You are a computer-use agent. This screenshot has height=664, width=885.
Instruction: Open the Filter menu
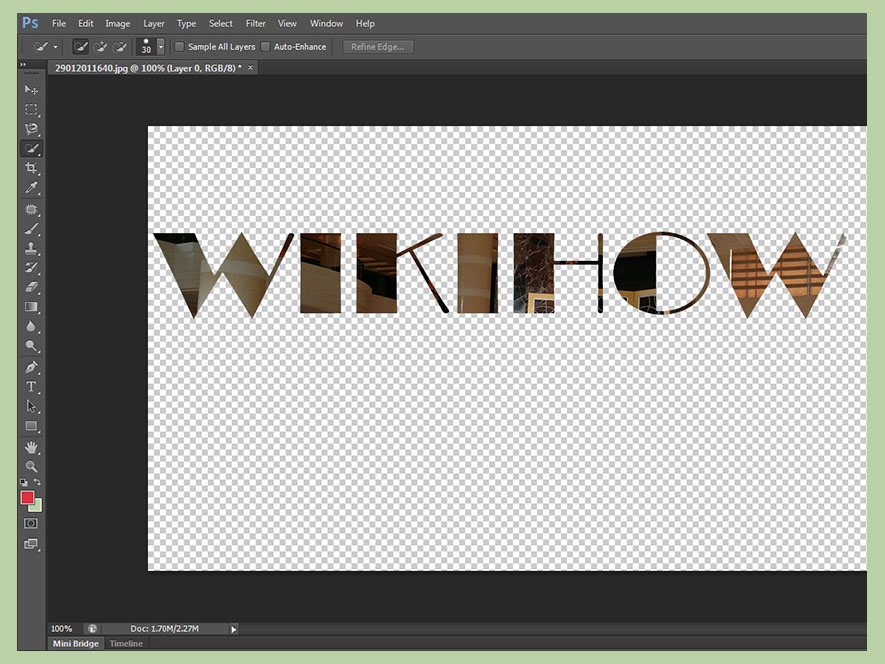[255, 24]
